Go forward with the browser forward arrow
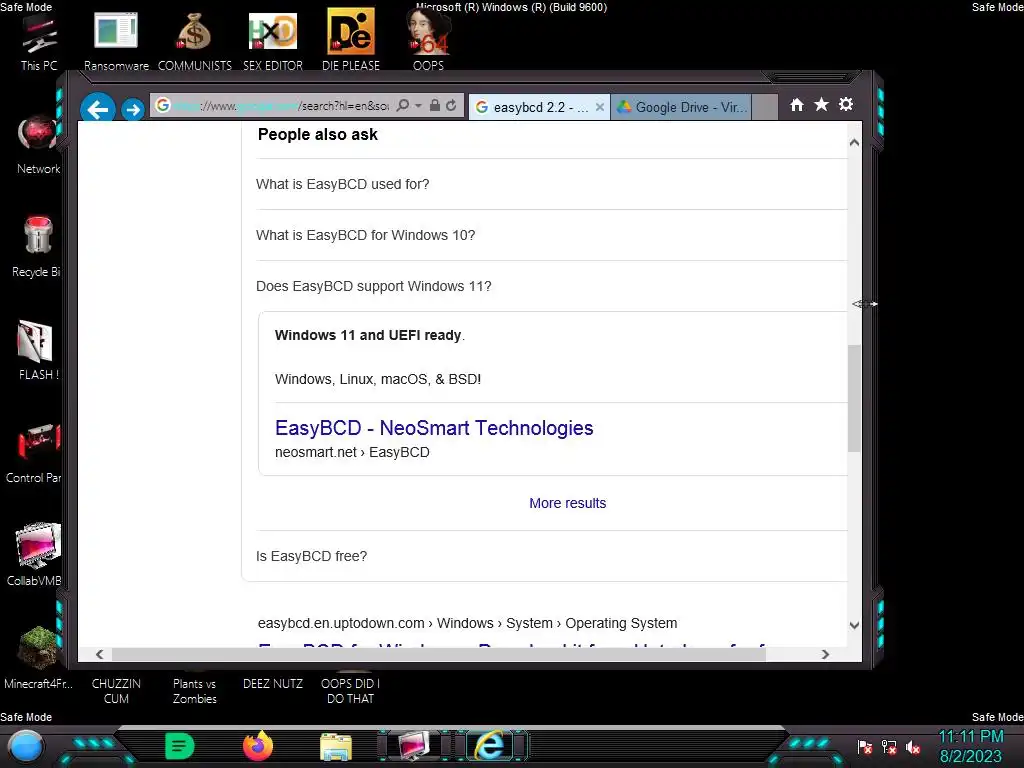1024x768 pixels. click(x=133, y=109)
